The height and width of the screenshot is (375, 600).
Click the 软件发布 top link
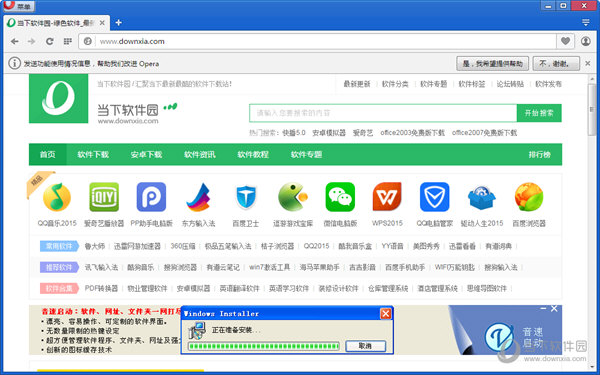pyautogui.click(x=548, y=84)
